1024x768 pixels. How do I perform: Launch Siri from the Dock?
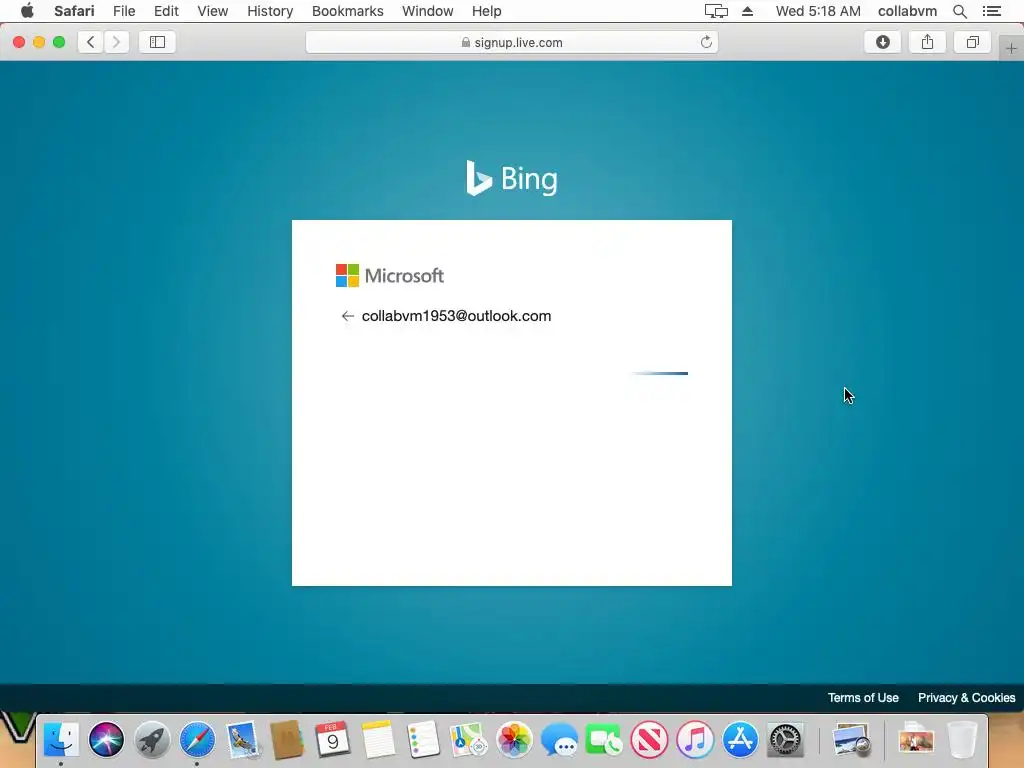pos(106,740)
